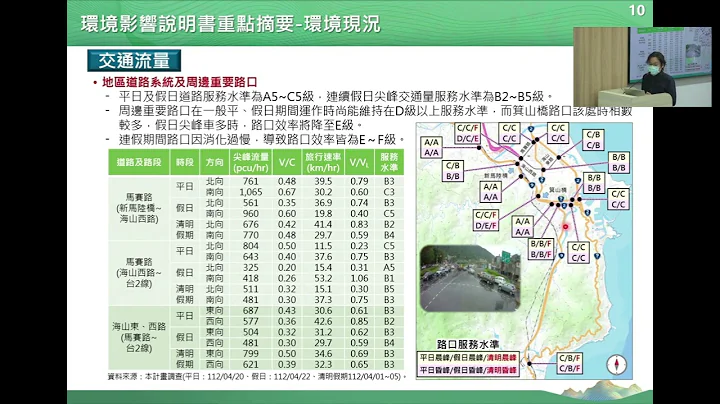This screenshot has height=404, width=720.
Task: Click the road cell 海山東、西路 (馬賽路~台2線)
Action: (139, 337)
